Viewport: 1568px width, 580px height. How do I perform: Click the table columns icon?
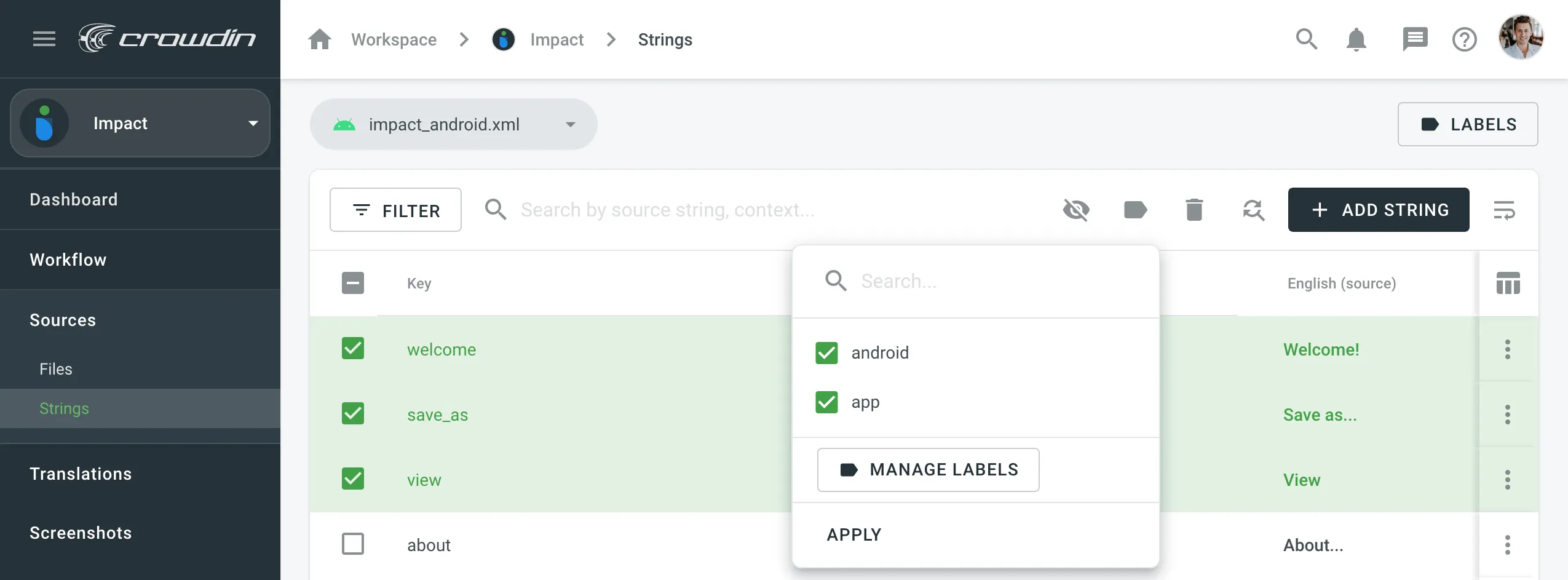[1508, 284]
